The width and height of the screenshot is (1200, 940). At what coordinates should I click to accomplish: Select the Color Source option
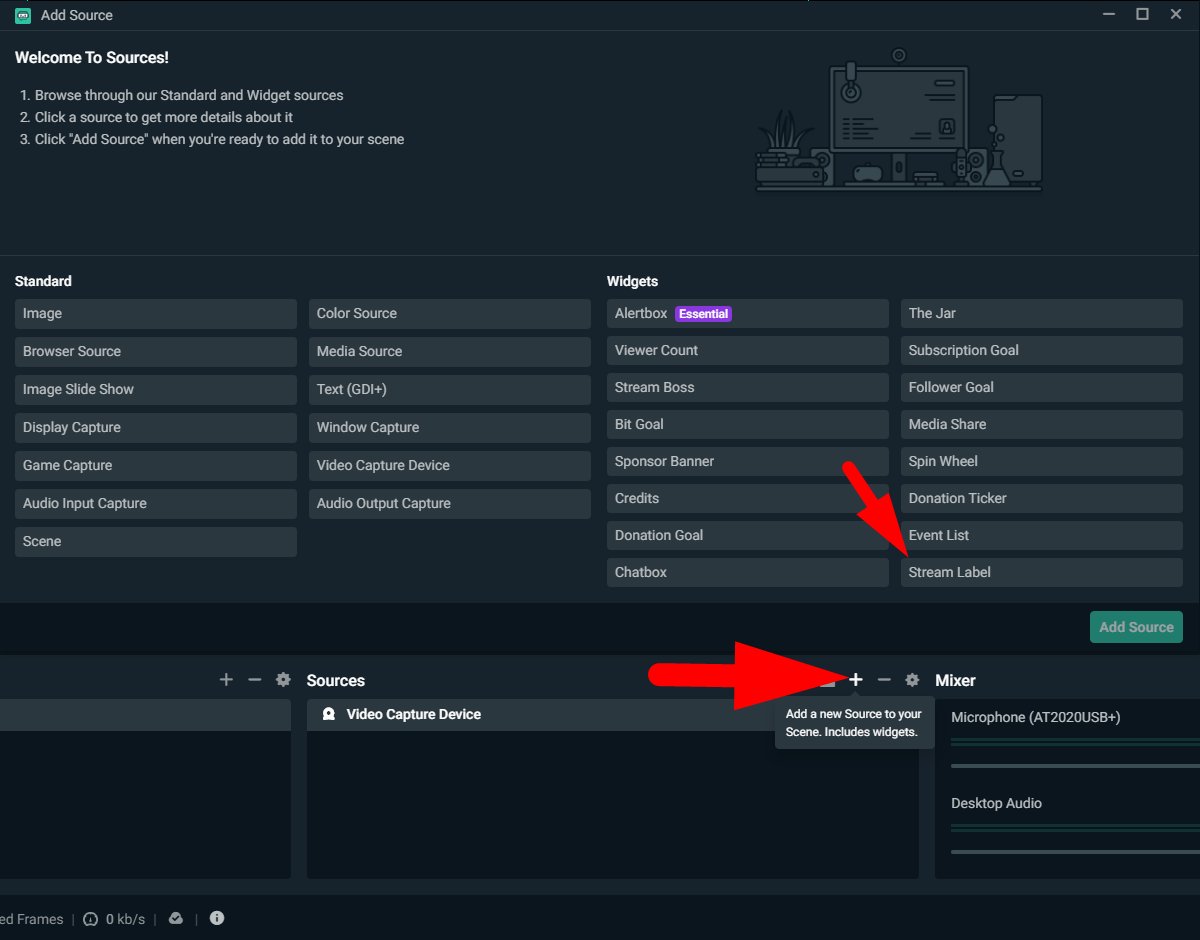coord(450,313)
